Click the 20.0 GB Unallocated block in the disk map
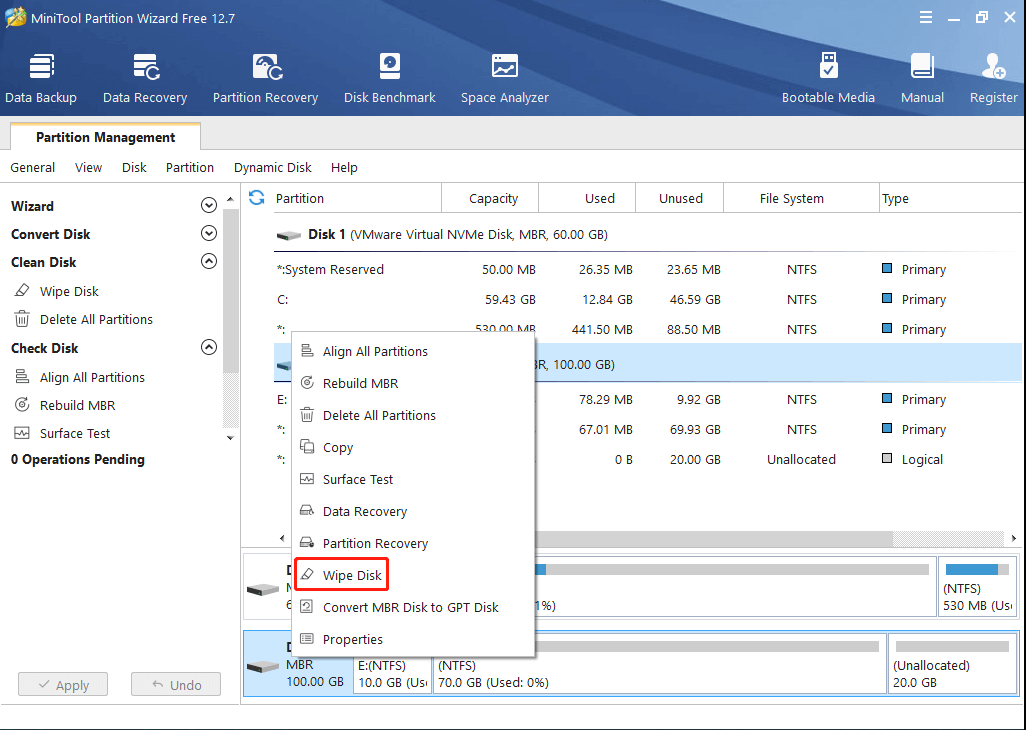The image size is (1026, 730). pos(952,662)
